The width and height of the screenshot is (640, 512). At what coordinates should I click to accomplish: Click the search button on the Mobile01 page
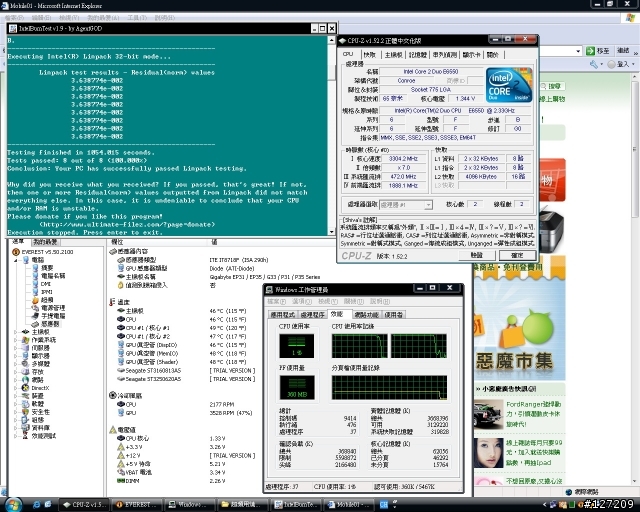pyautogui.click(x=553, y=86)
